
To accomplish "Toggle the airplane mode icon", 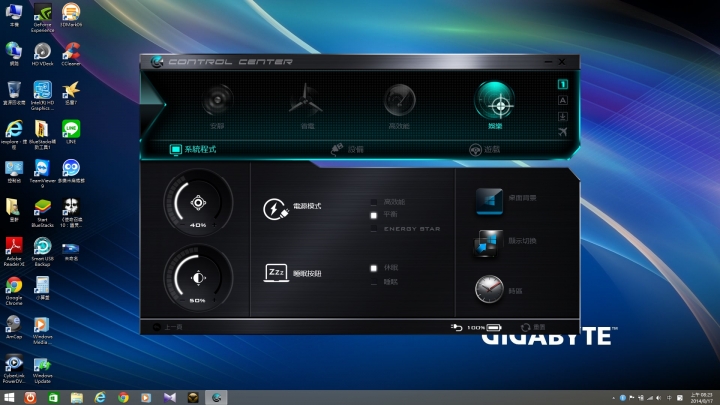I will [562, 132].
